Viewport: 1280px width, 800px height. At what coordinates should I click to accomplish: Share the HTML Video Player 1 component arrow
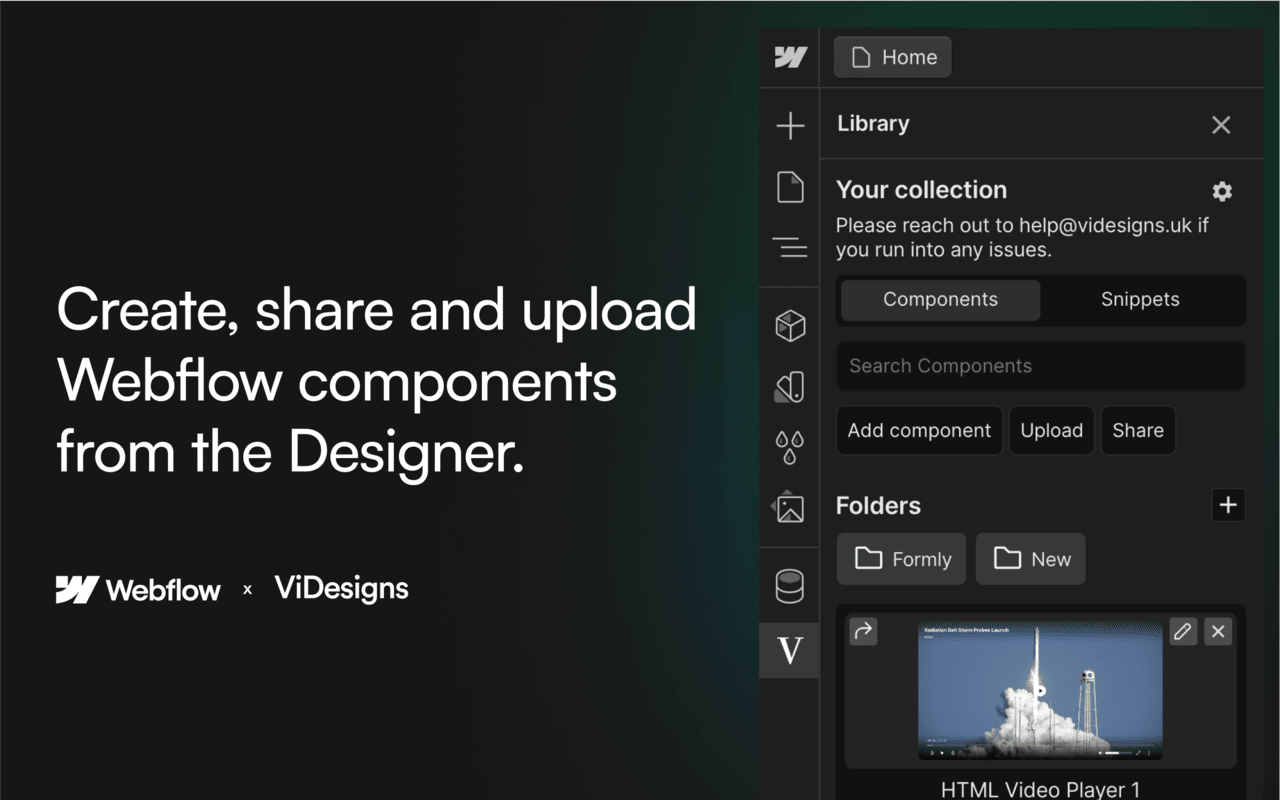863,631
